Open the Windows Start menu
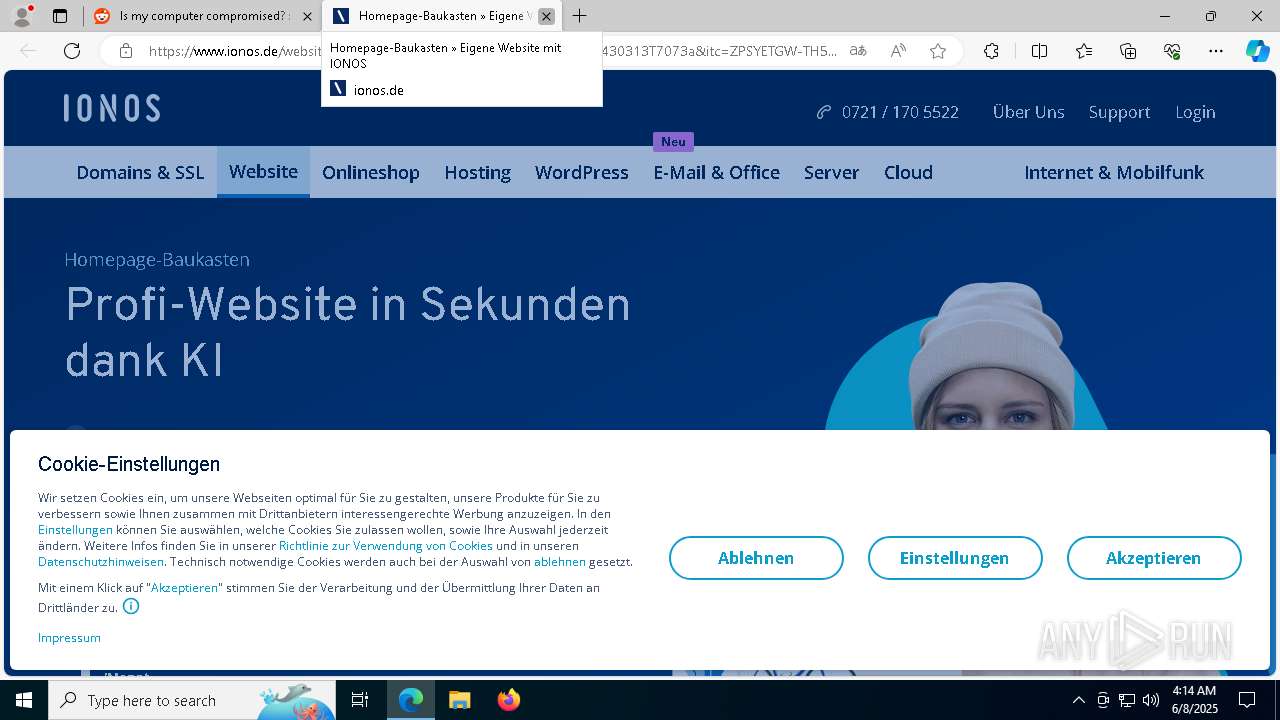Viewport: 1280px width, 720px height. click(24, 700)
